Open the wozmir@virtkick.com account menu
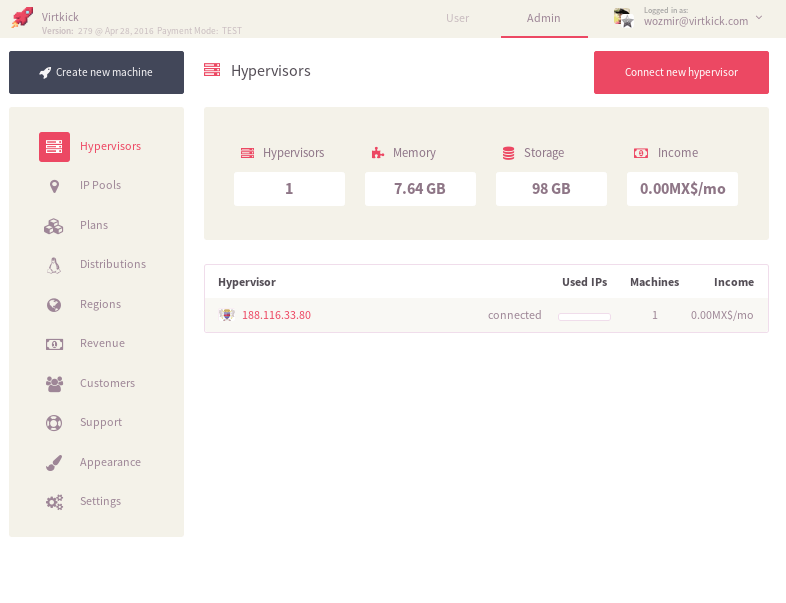The width and height of the screenshot is (786, 603). 695,20
